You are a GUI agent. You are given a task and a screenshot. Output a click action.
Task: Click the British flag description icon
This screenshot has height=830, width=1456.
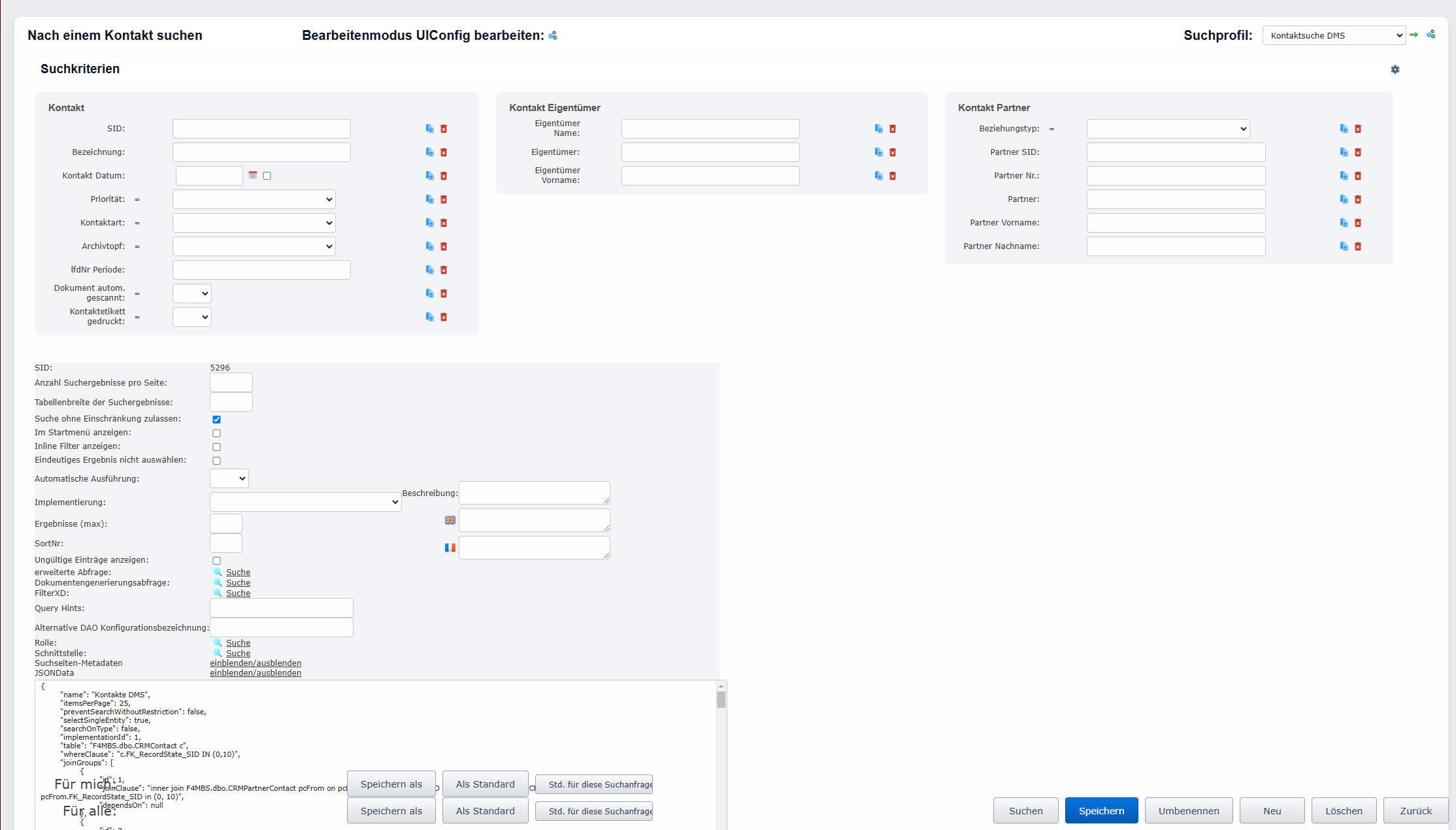point(450,520)
